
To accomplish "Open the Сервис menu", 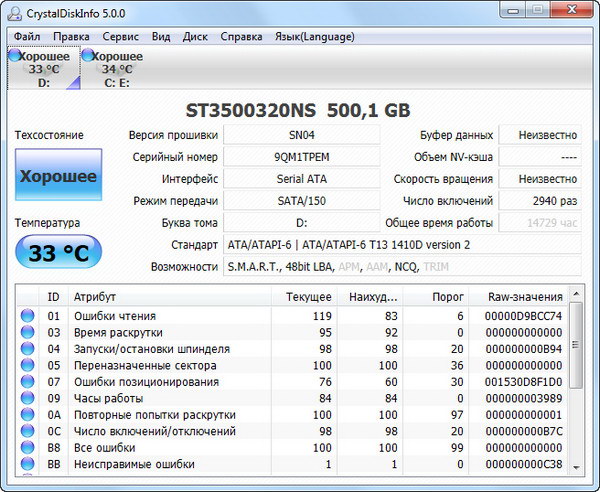I will coord(120,36).
